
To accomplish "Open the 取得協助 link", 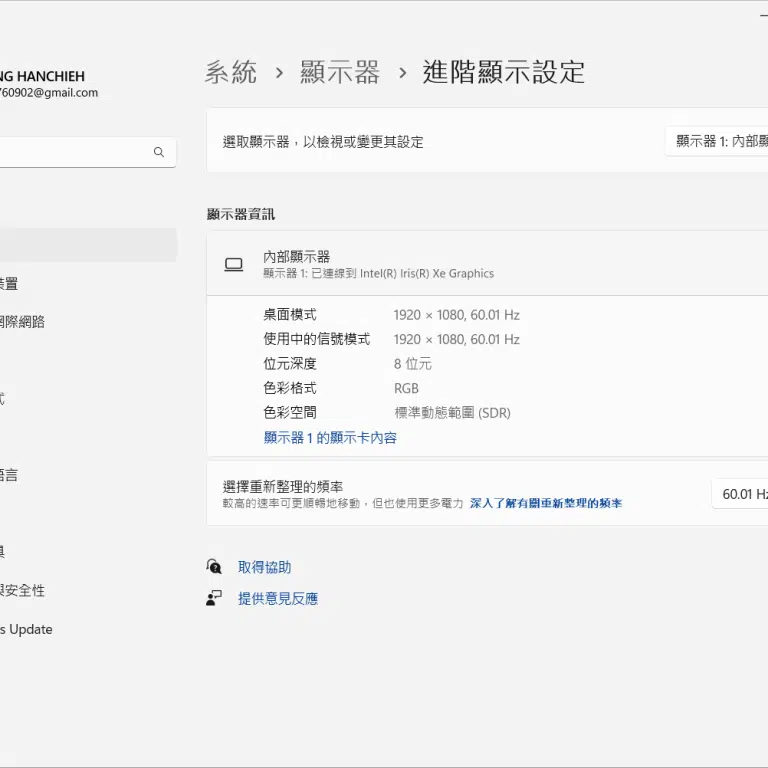I will tap(264, 567).
